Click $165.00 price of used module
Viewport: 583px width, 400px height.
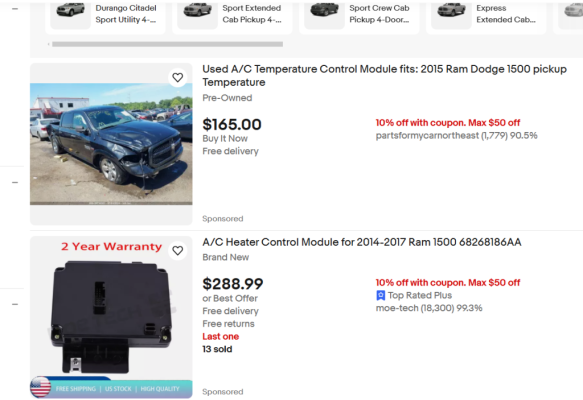pyautogui.click(x=232, y=125)
